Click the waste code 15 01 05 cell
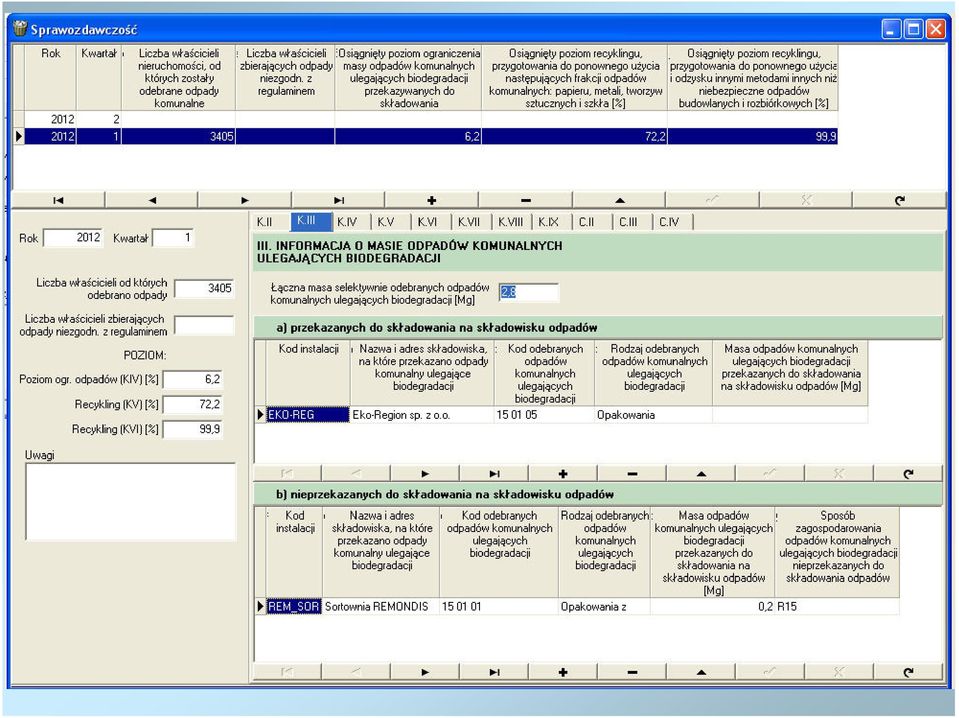 (x=544, y=415)
